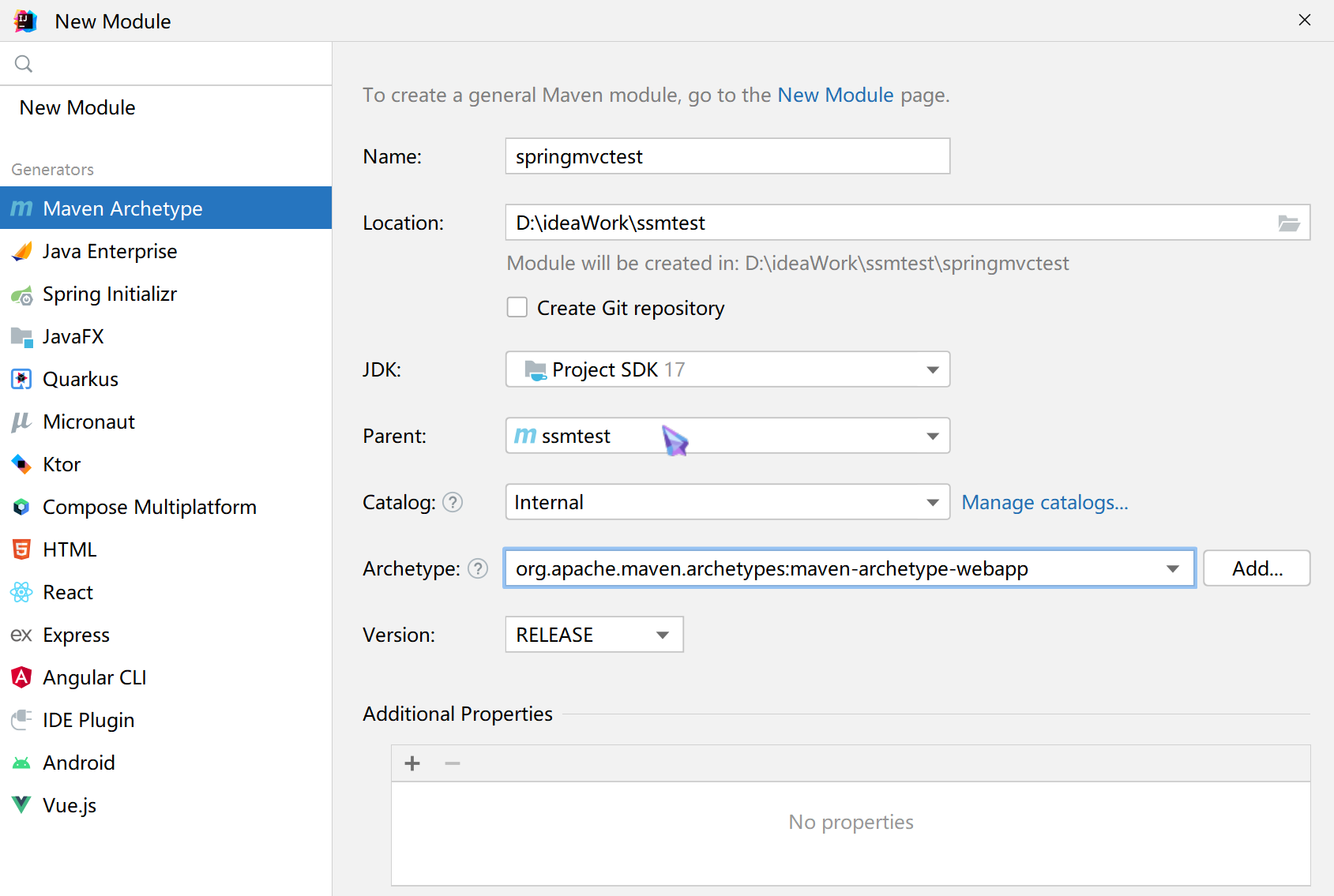Select the IDE Plugin generator

166,720
